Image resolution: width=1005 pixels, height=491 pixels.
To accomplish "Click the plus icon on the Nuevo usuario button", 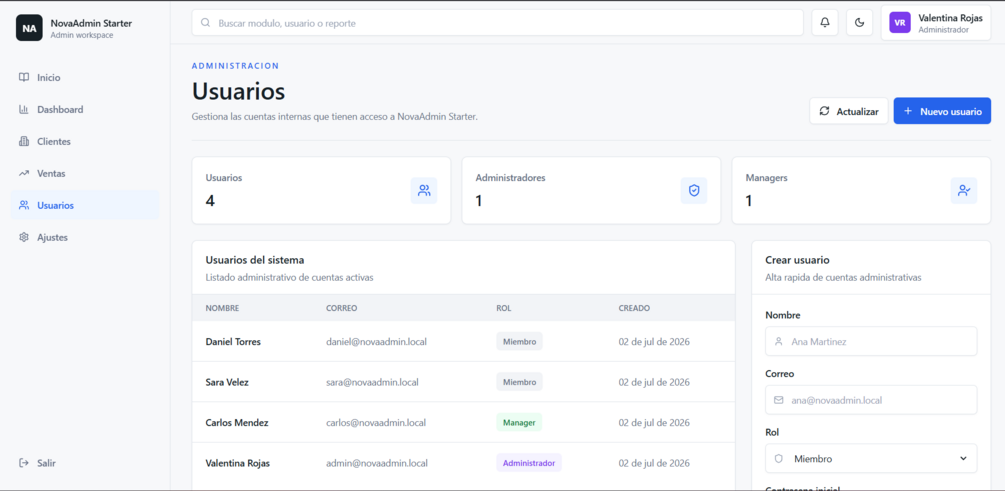I will tap(908, 111).
